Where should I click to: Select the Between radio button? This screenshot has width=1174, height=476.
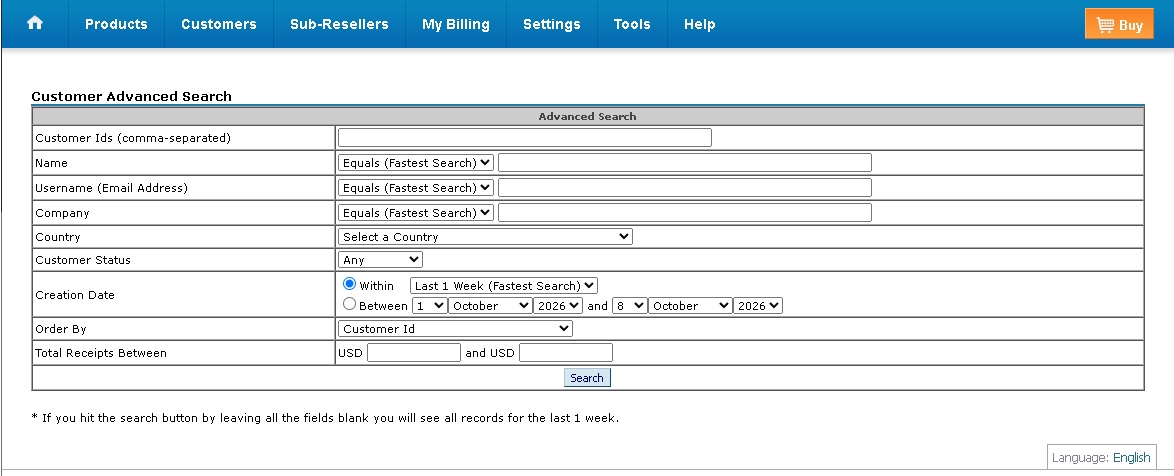coord(349,304)
